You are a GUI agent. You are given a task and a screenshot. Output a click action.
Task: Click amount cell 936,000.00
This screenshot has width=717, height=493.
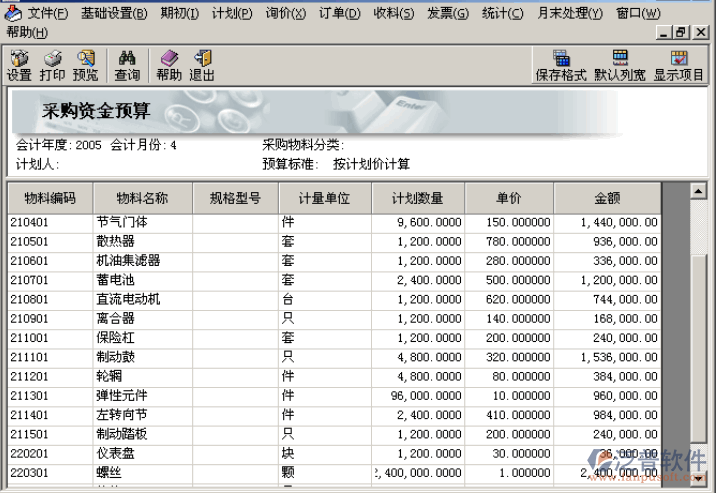(x=607, y=241)
